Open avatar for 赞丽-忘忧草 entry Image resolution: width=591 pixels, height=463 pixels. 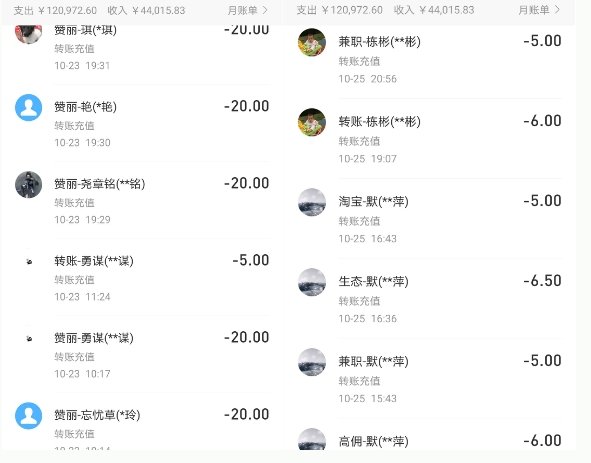(28, 415)
